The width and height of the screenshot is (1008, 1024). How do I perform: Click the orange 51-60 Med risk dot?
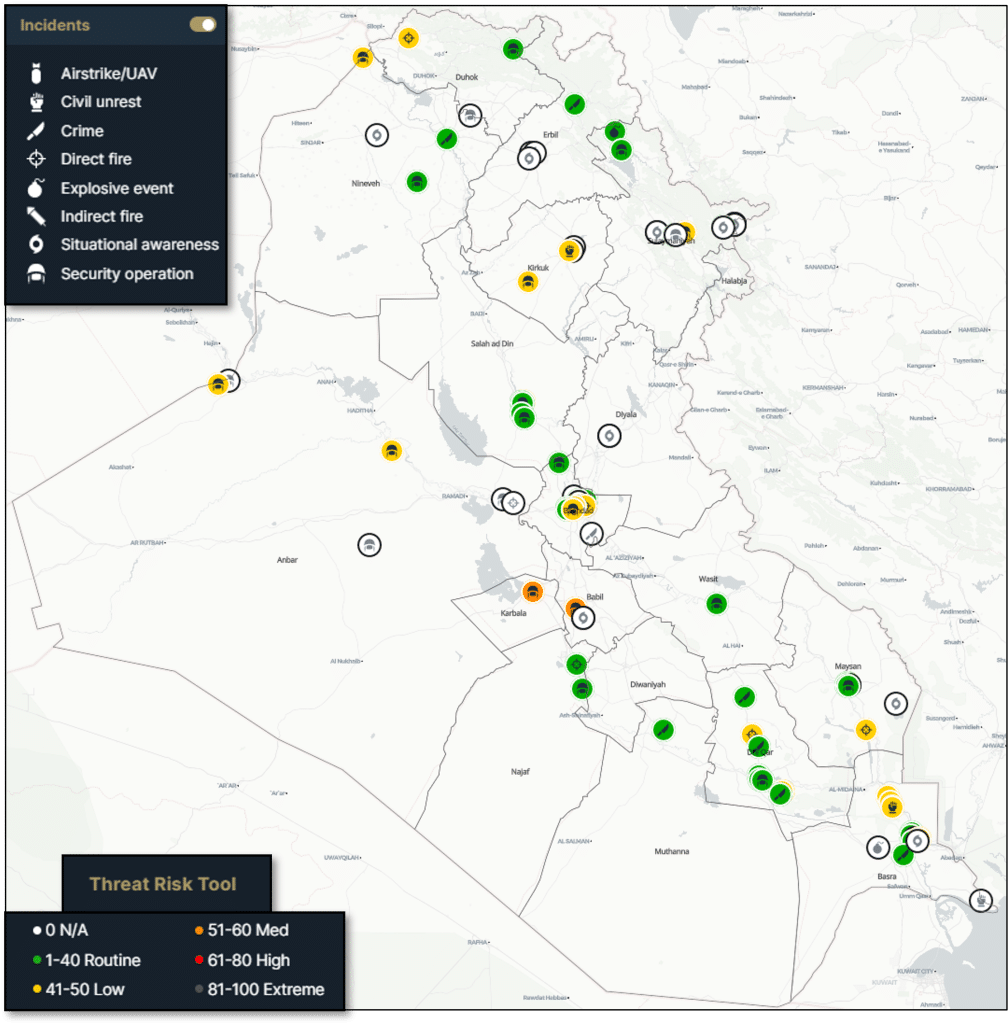(x=199, y=930)
